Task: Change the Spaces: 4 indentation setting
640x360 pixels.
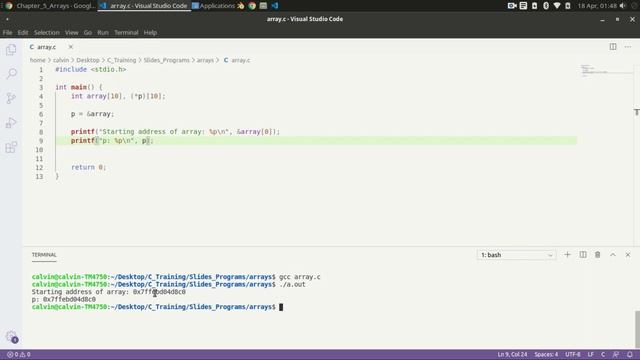Action: 546,354
